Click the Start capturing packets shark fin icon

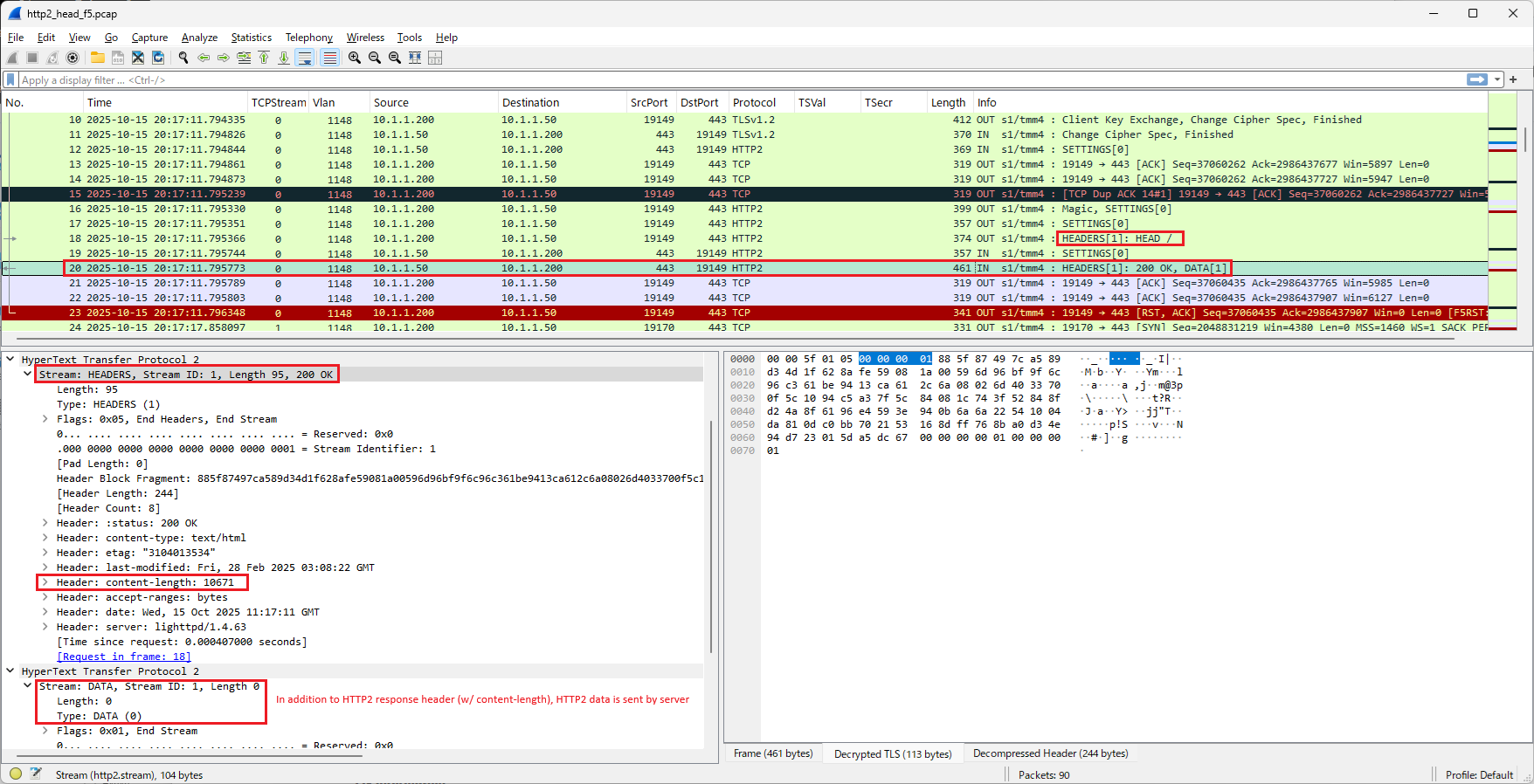12,58
